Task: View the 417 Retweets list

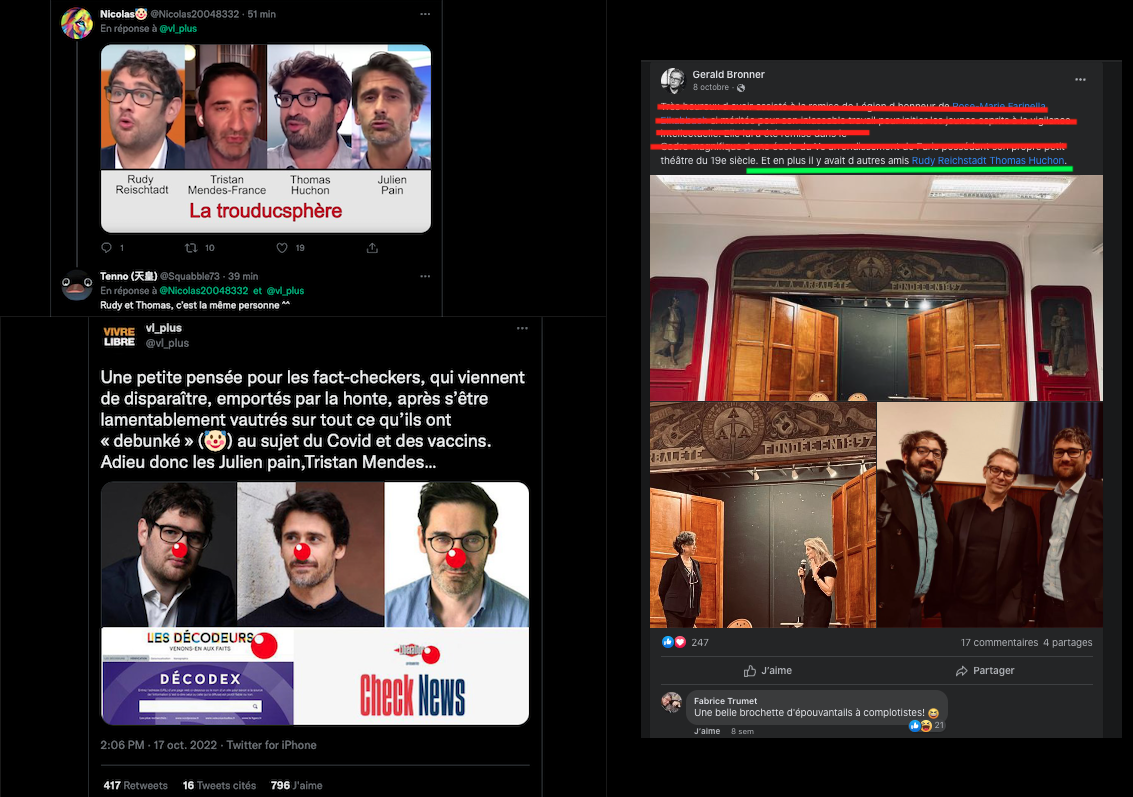Action: click(x=136, y=785)
